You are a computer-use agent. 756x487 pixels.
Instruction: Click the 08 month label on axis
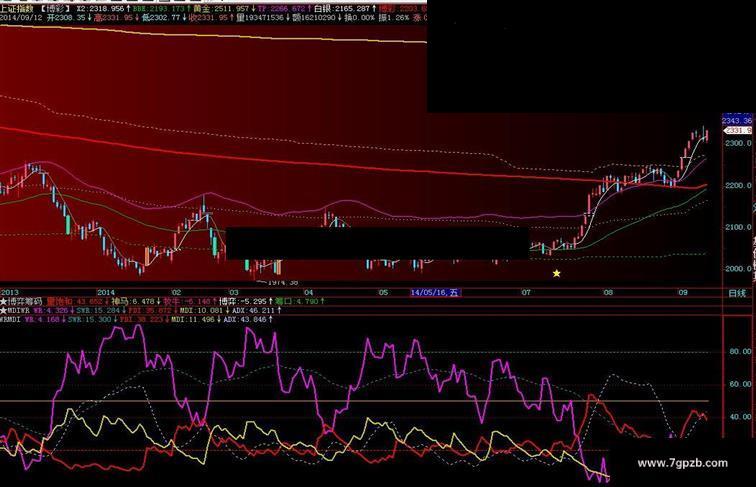pos(608,292)
